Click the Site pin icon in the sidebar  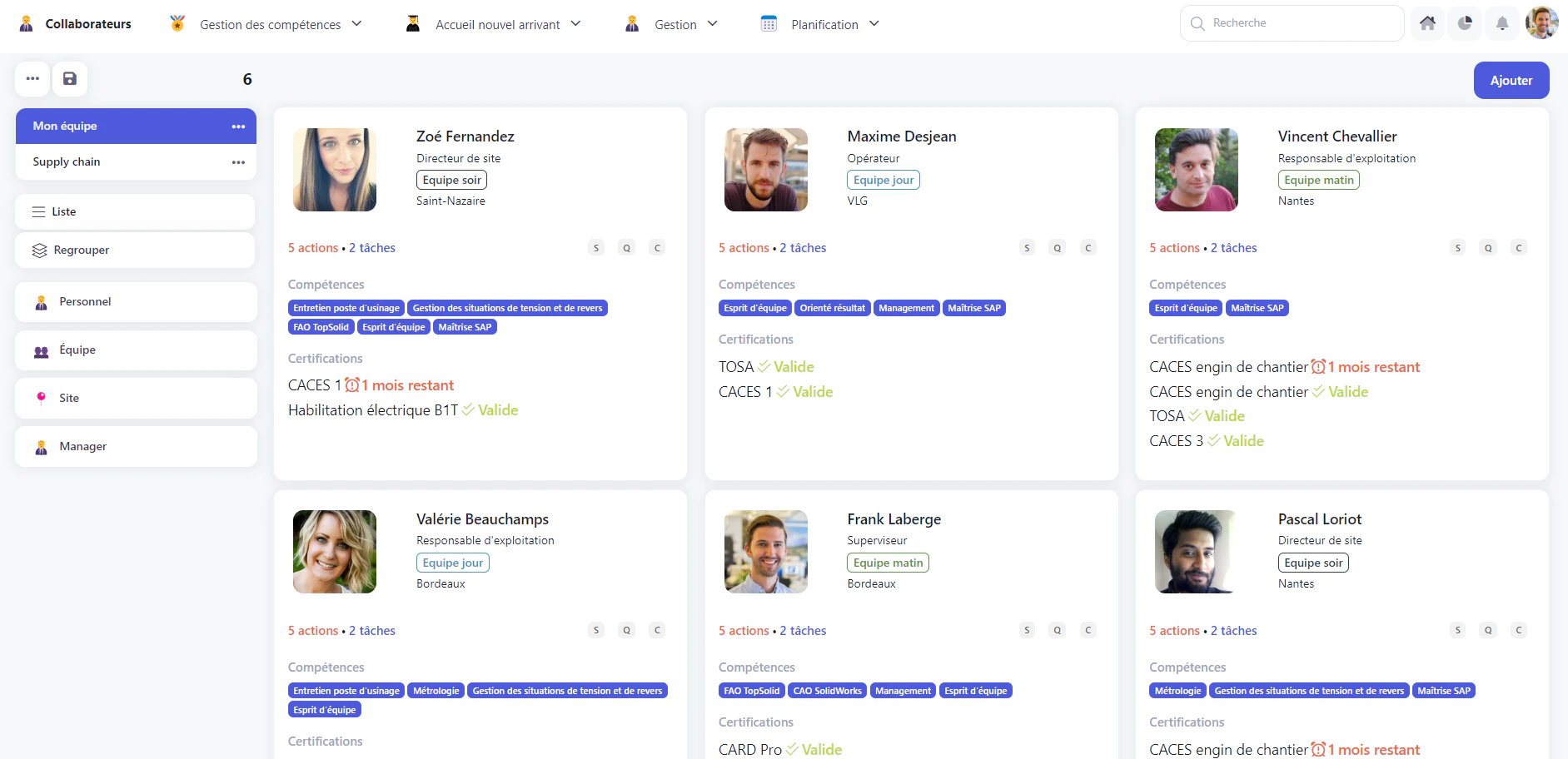pyautogui.click(x=39, y=398)
